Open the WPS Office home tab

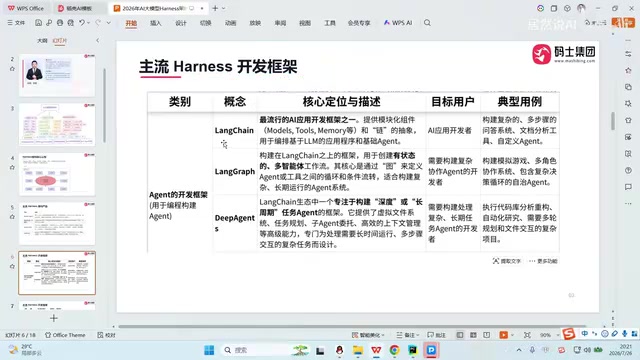coord(26,8)
